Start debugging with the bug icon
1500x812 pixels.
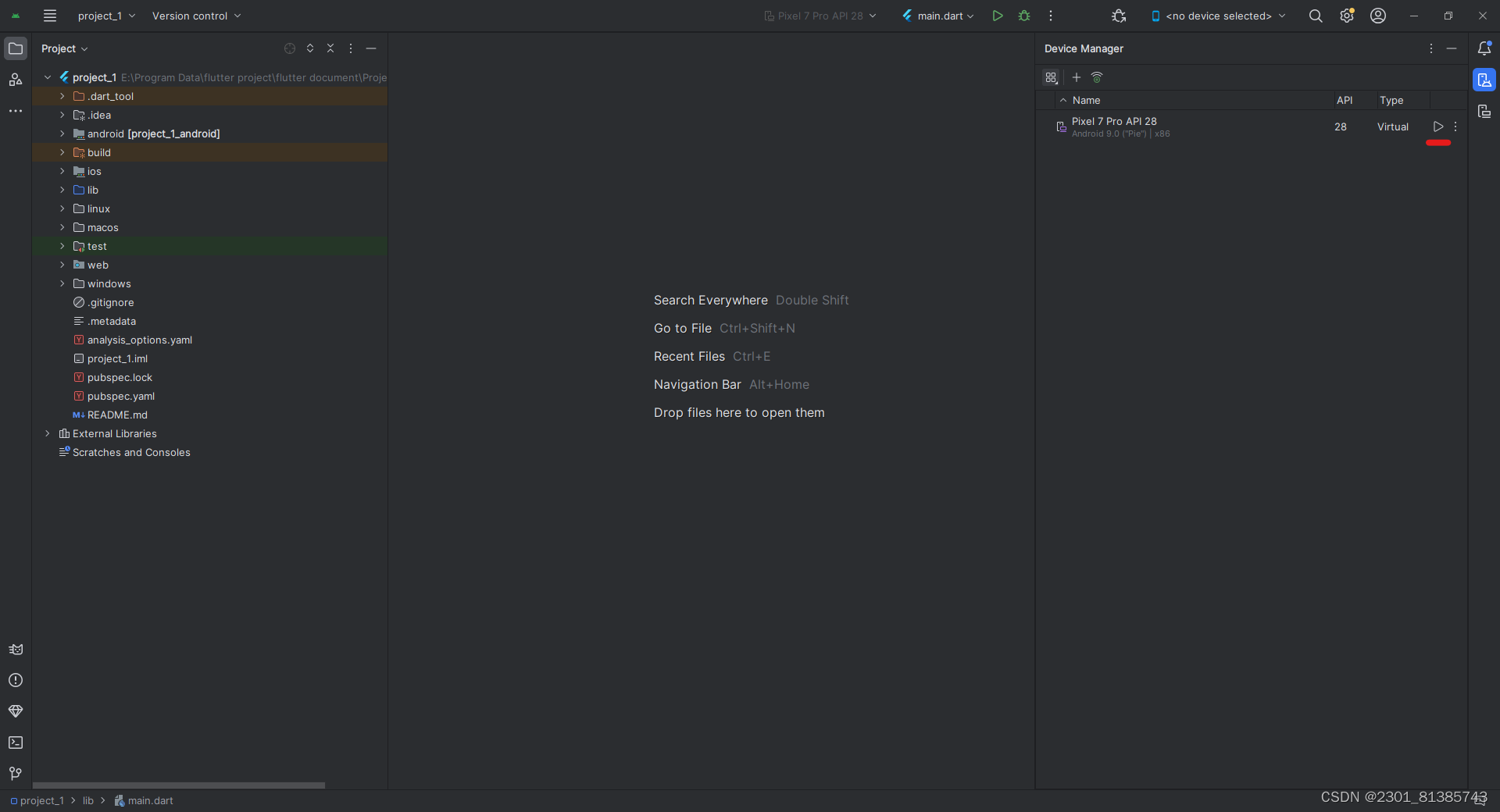click(x=1024, y=16)
